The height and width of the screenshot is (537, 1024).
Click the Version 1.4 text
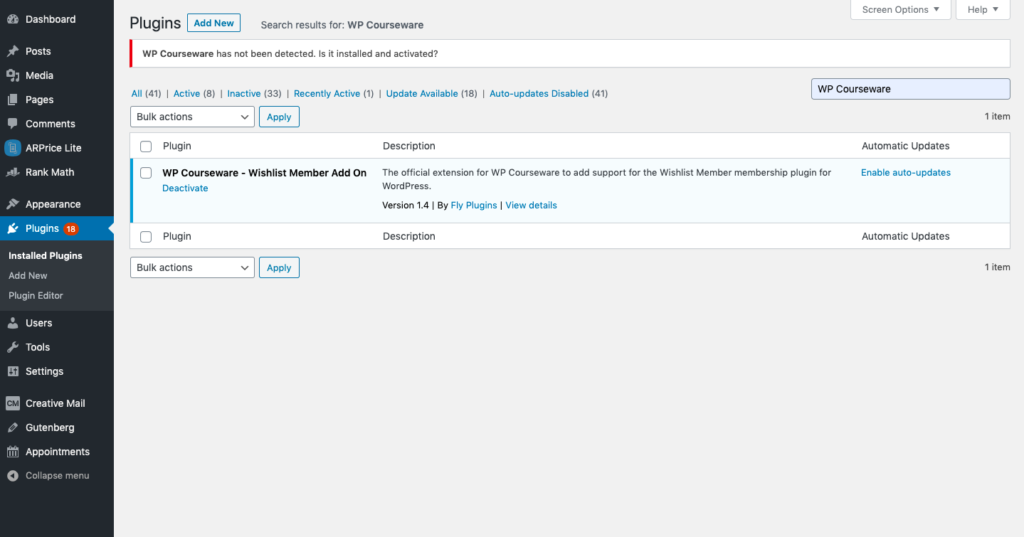[x=406, y=205]
